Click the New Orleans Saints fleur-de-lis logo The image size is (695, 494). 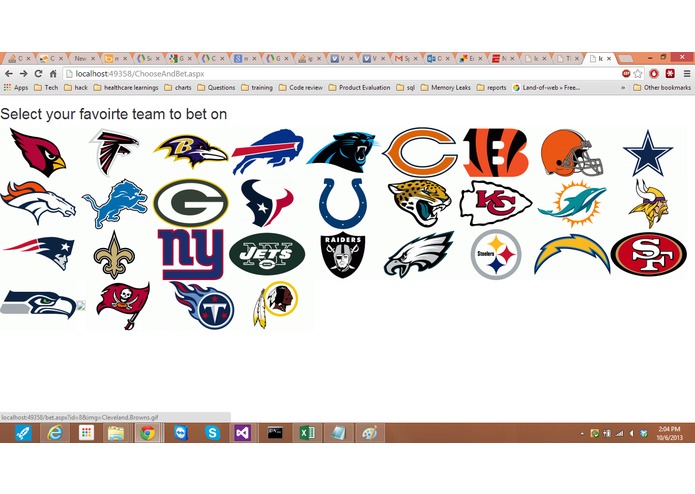pos(114,254)
